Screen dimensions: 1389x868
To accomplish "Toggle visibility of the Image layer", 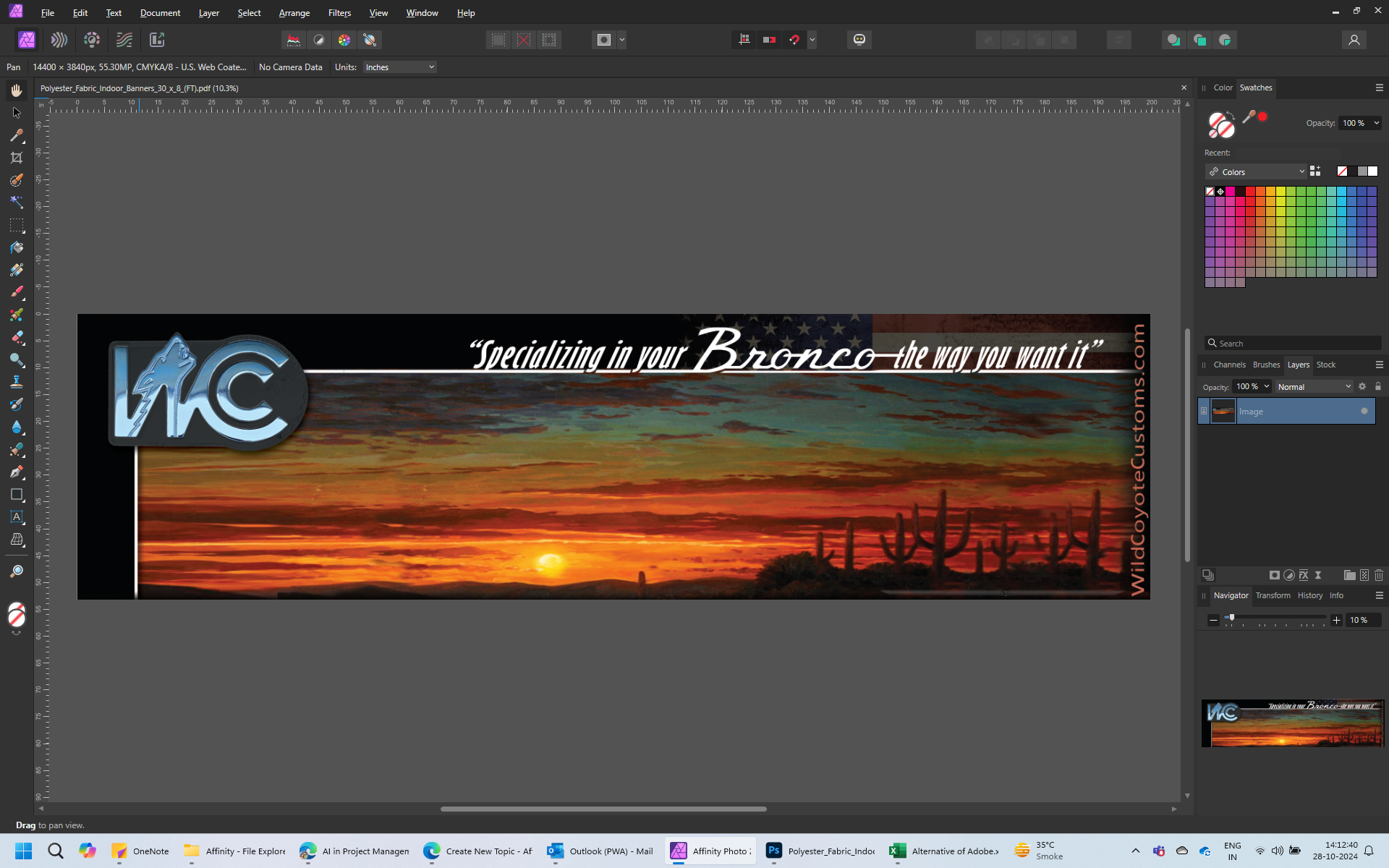I will (1364, 412).
